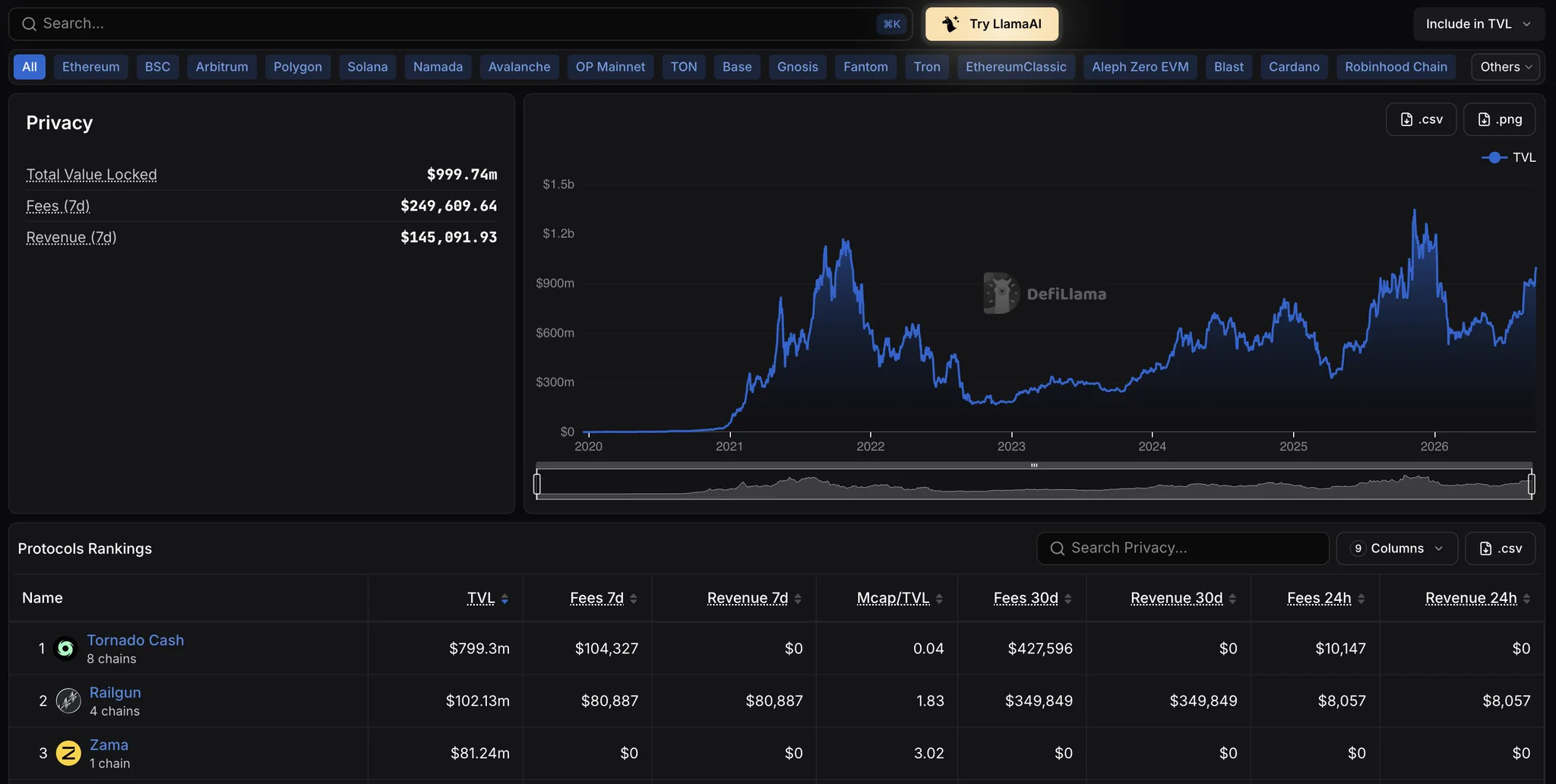Click Tornado Cash Mcap/TVL value 0.04
Screen dimensions: 1556x784
point(928,649)
